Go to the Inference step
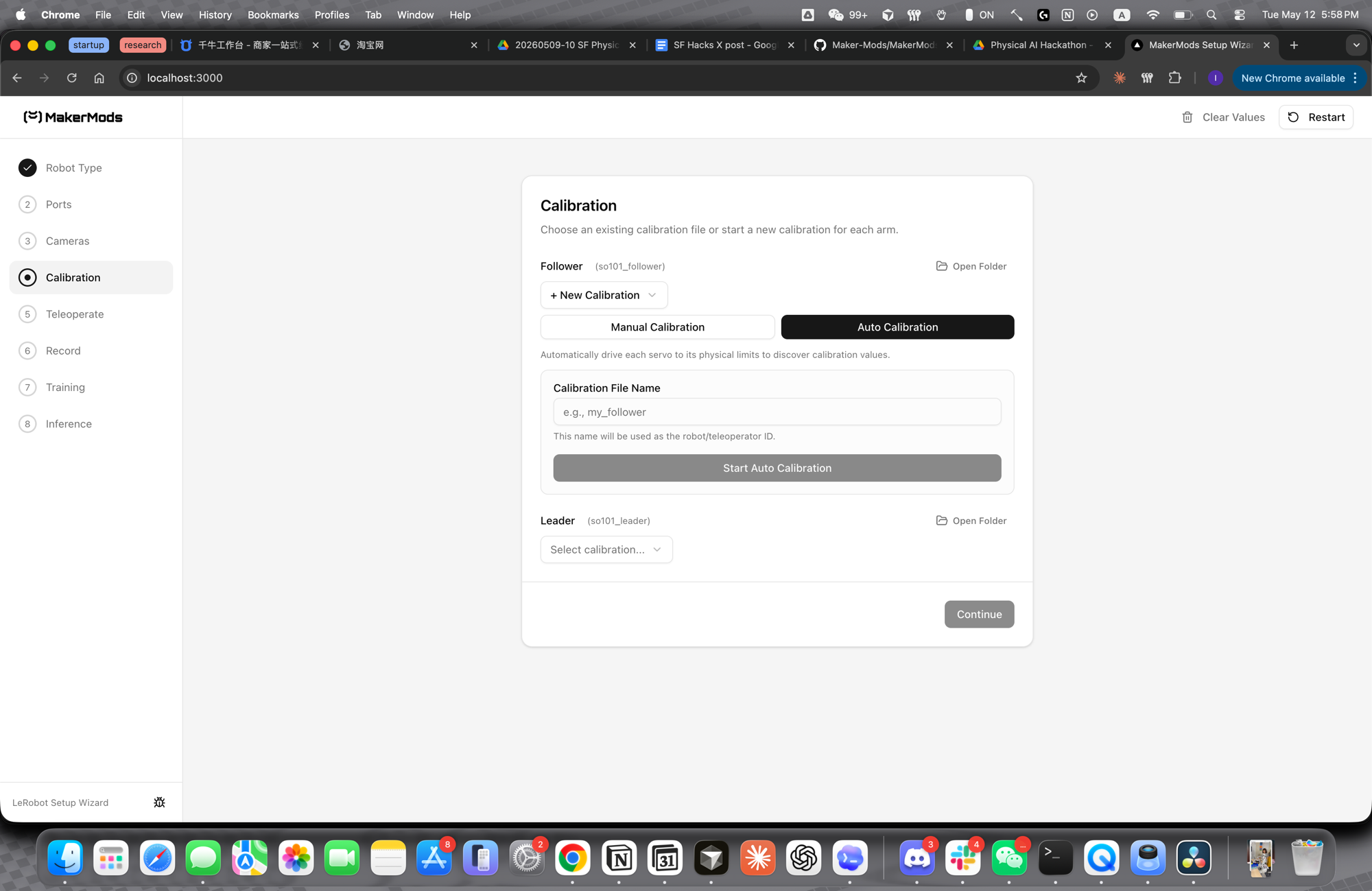This screenshot has width=1372, height=891. (91, 424)
